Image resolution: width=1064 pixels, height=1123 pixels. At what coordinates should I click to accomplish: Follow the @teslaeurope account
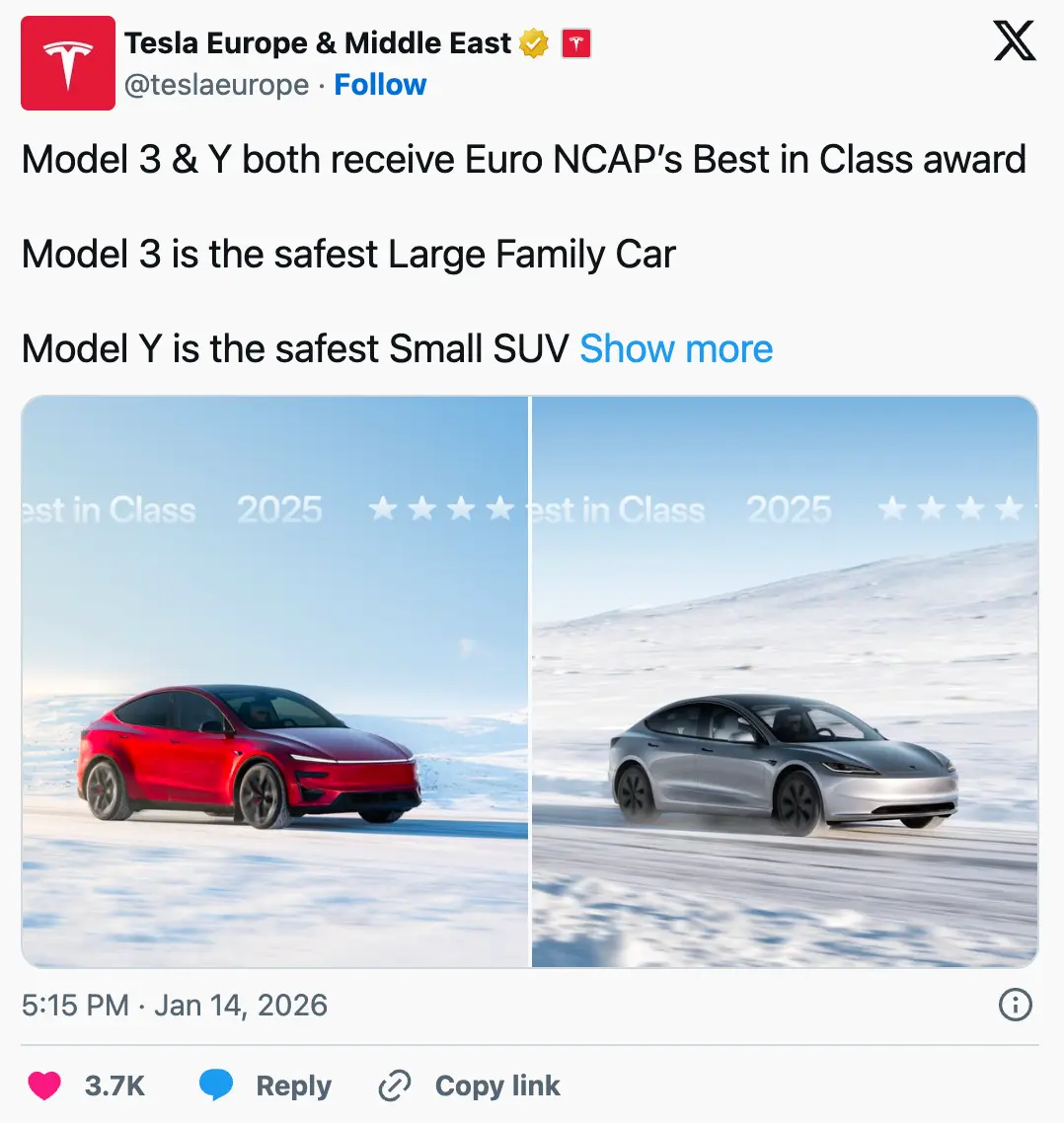point(380,85)
